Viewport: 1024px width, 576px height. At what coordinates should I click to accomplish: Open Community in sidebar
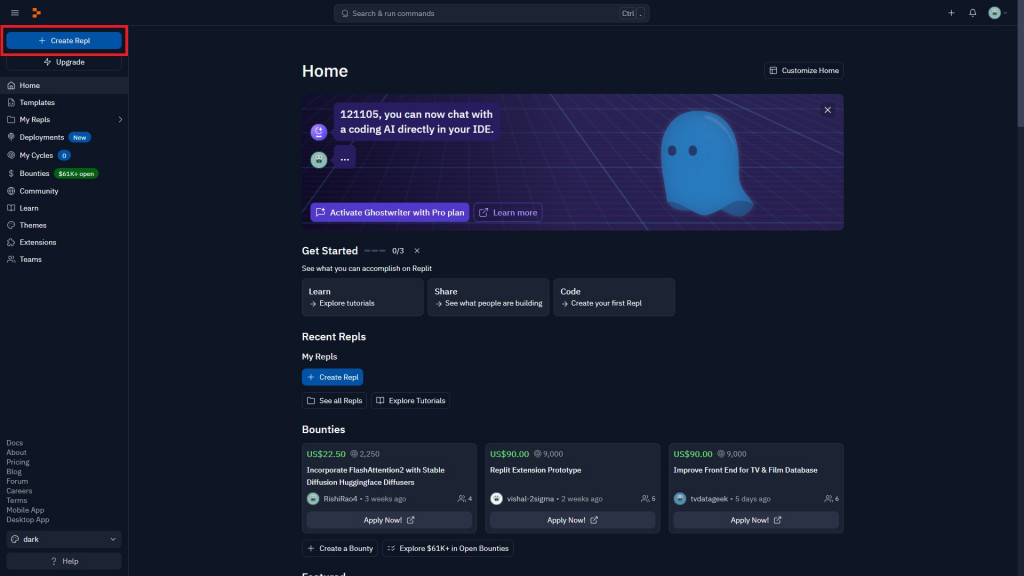click(64, 191)
